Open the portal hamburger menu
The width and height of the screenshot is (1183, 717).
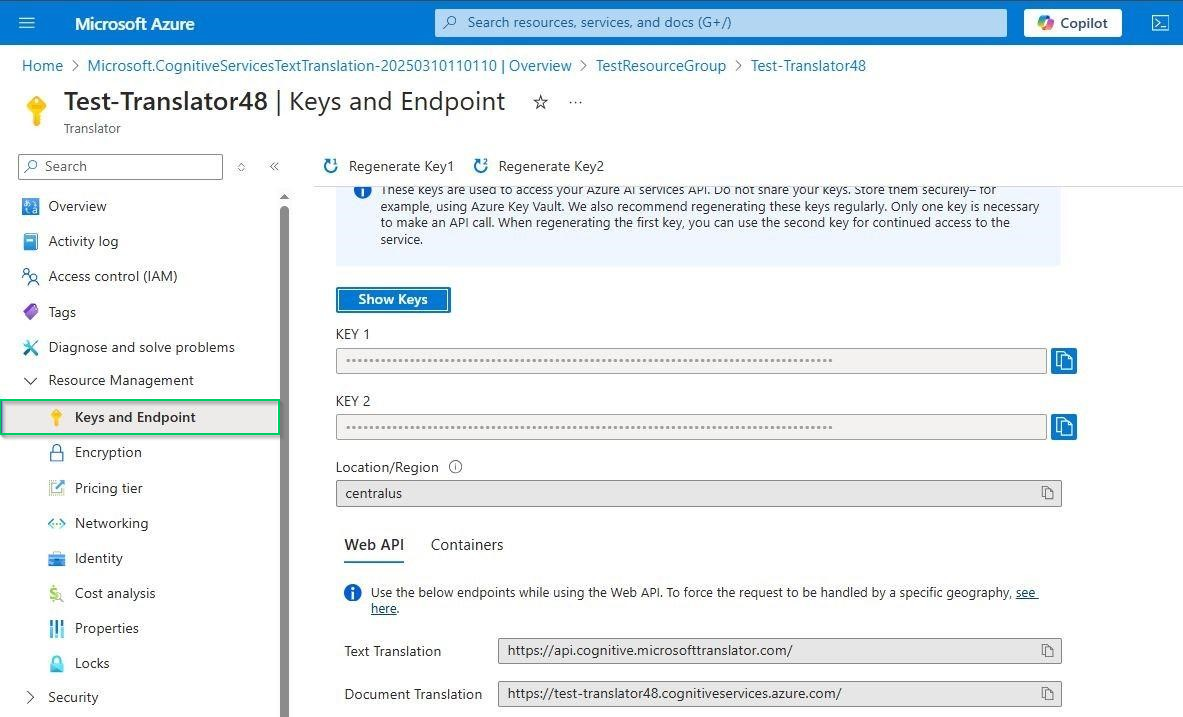point(27,23)
